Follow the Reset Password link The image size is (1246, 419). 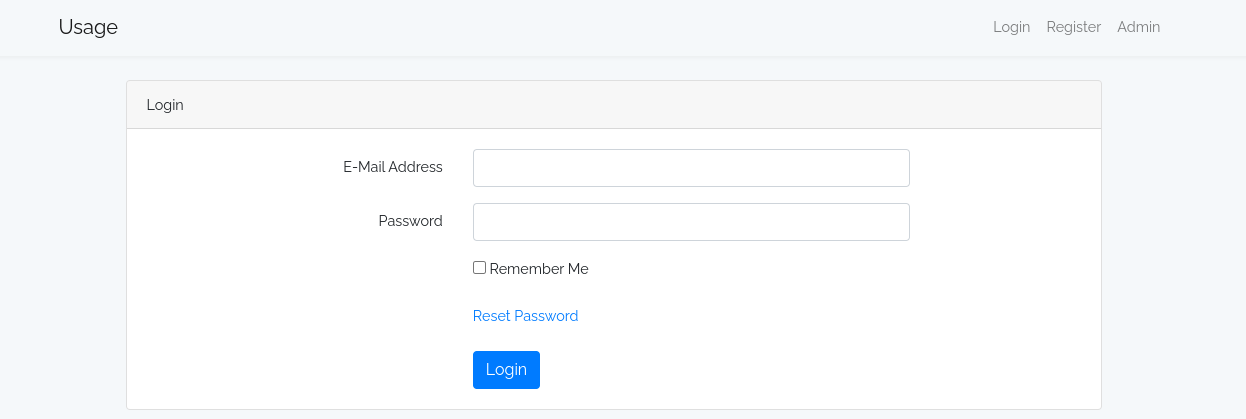pos(525,316)
